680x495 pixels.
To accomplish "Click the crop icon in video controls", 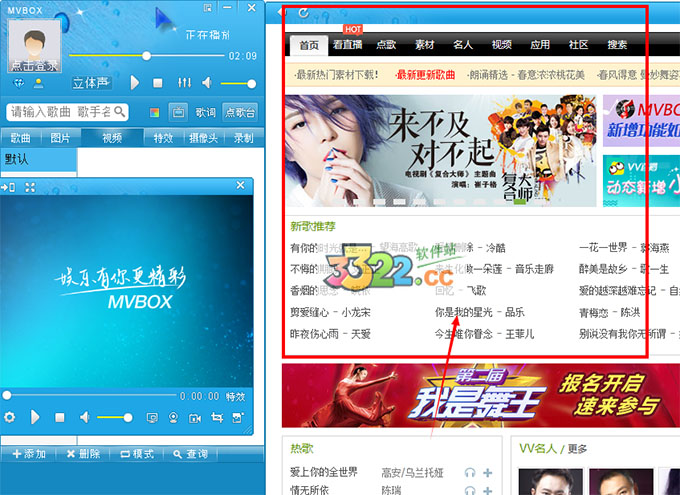I will click(x=217, y=418).
